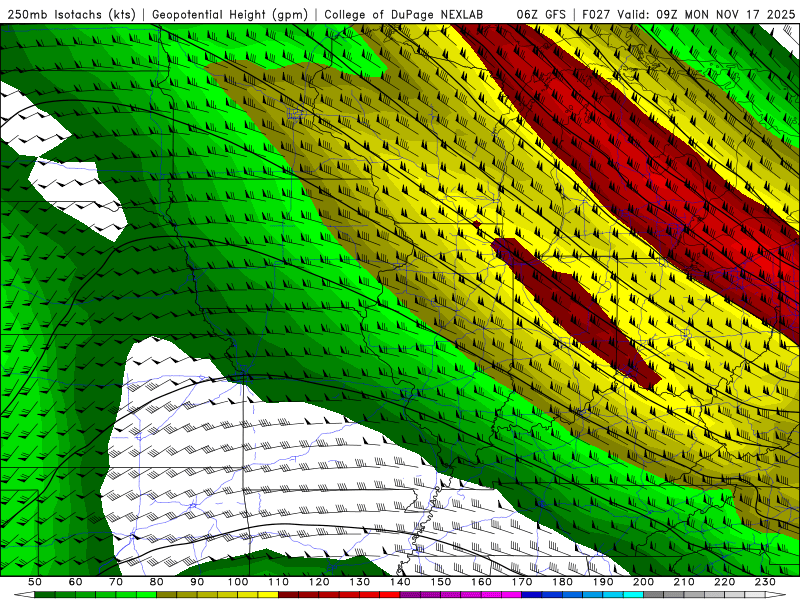Click the 120 label on the color scale
The height and width of the screenshot is (600, 800).
(319, 582)
